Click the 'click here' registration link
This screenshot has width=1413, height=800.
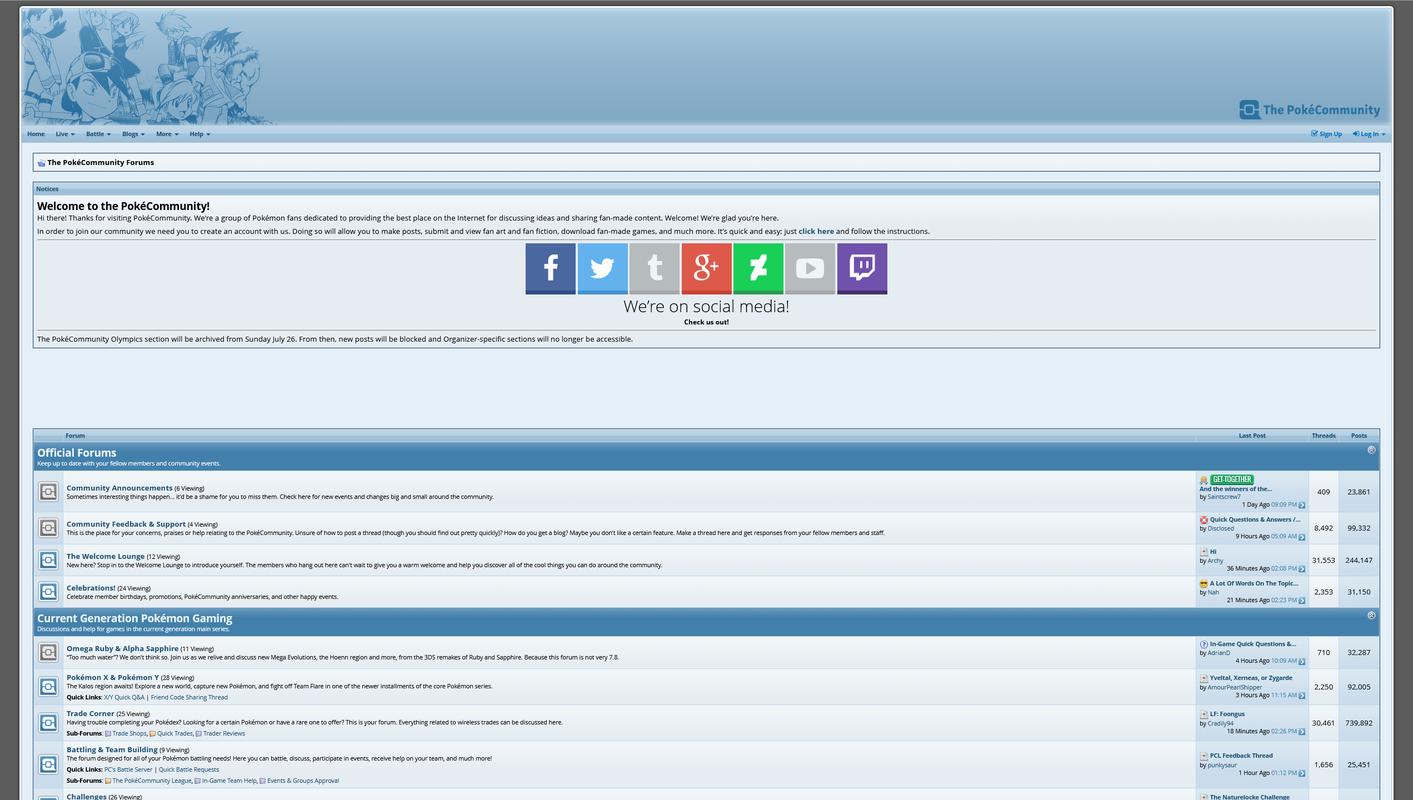(816, 231)
